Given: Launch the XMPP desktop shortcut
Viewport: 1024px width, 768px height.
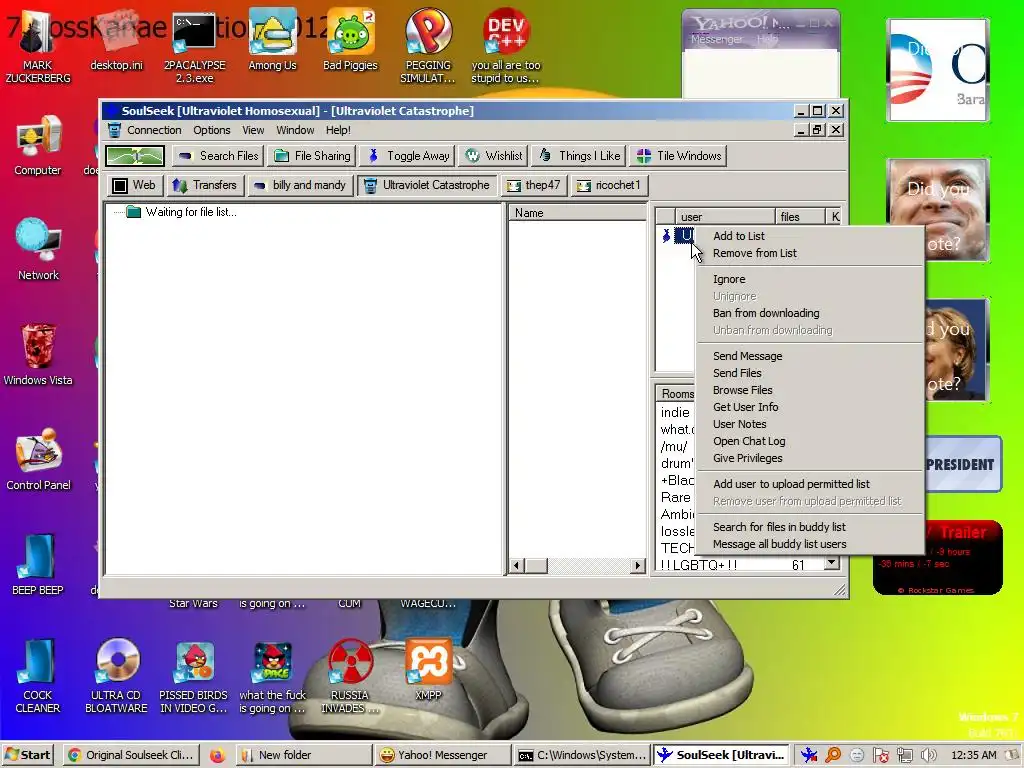Looking at the screenshot, I should point(428,669).
